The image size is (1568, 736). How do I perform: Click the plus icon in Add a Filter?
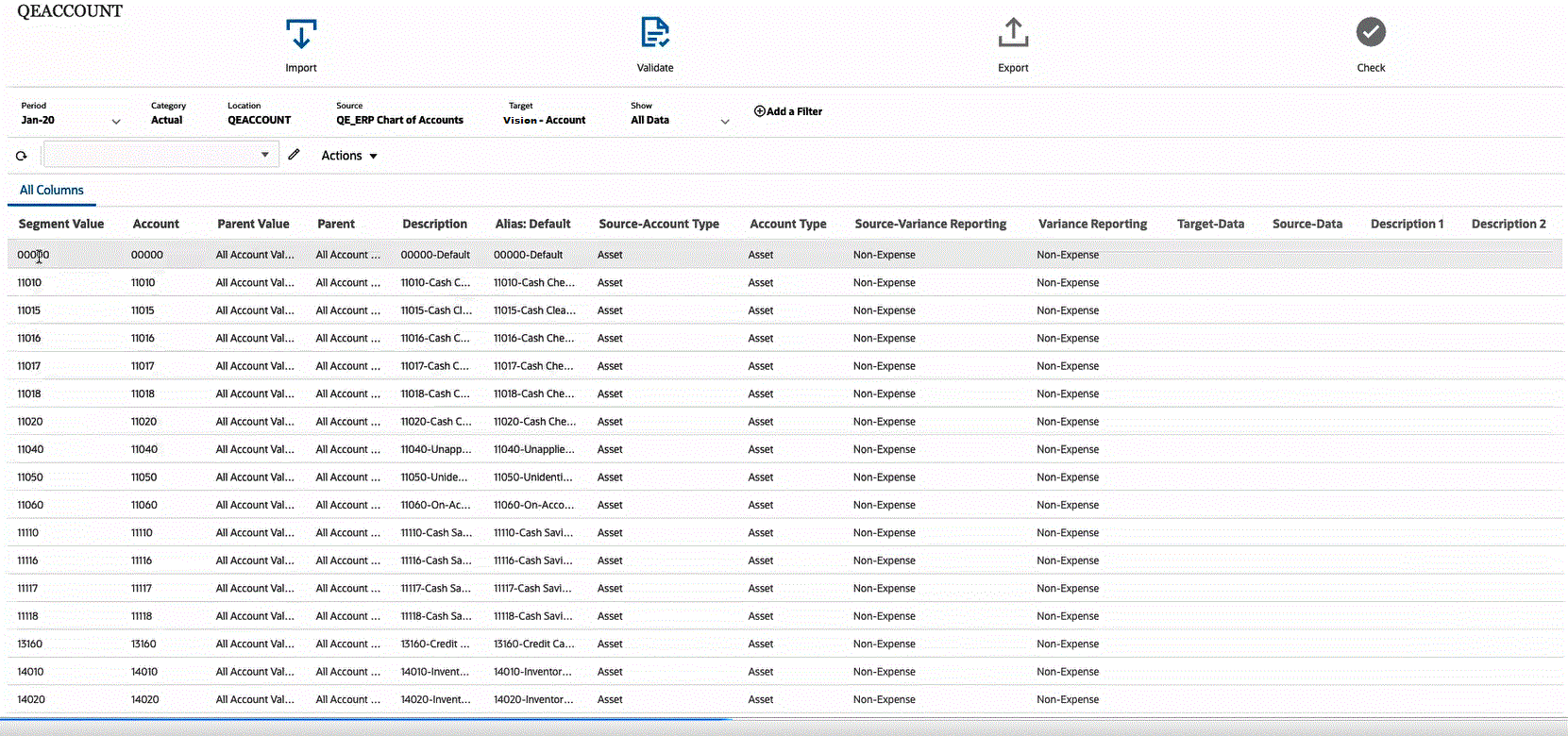tap(760, 111)
